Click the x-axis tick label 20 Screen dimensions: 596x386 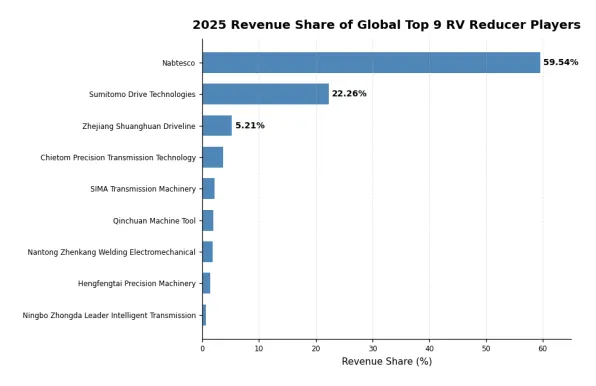[316, 349]
